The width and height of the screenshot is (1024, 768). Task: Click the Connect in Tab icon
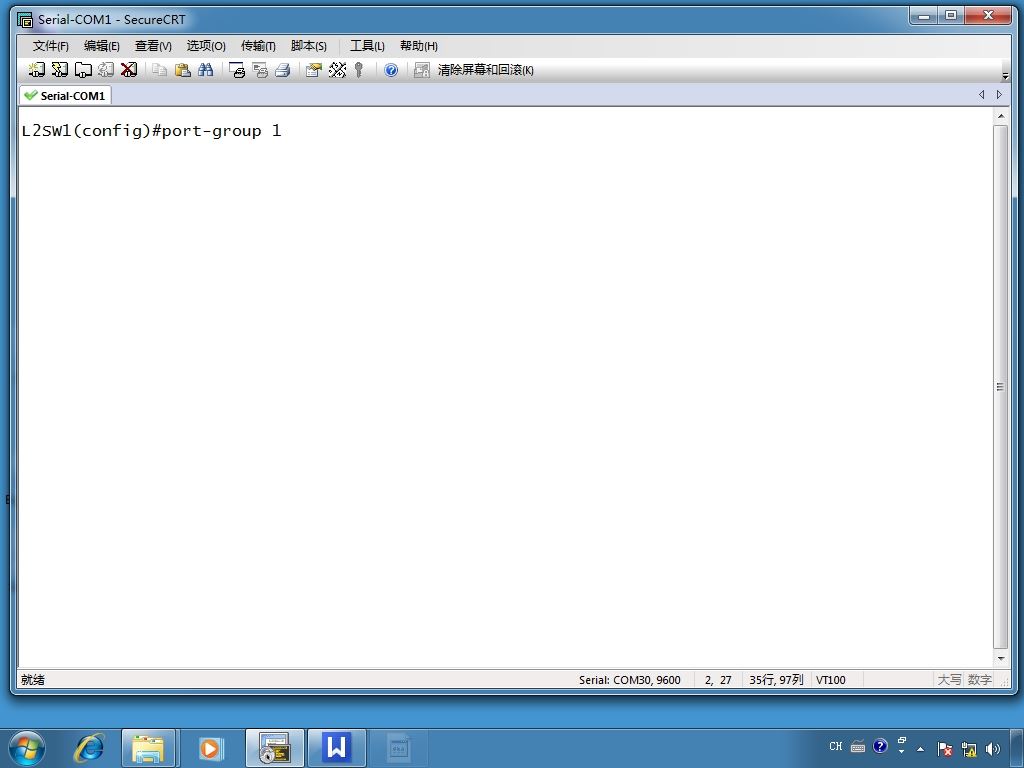pos(83,70)
